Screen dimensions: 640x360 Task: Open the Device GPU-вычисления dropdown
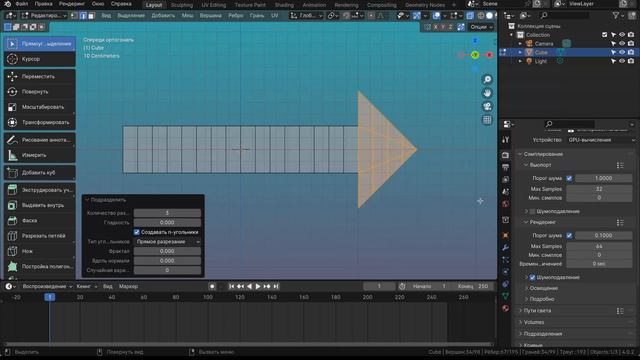(x=601, y=140)
